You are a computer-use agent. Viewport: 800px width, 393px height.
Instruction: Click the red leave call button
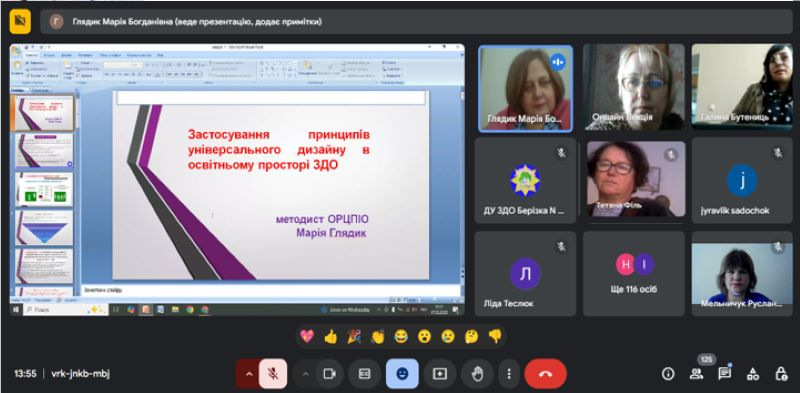coord(545,374)
